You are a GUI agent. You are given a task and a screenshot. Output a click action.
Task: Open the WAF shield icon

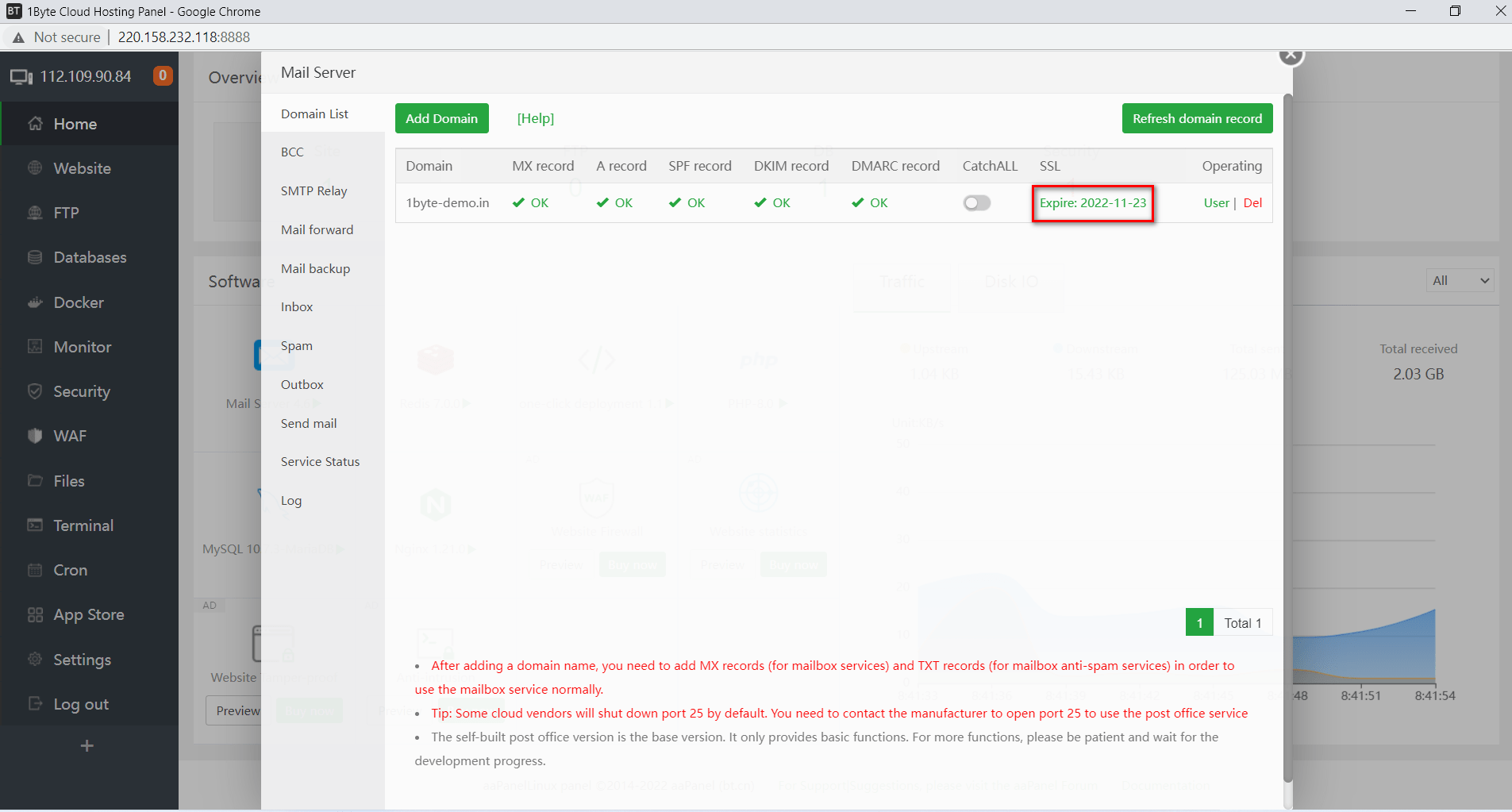35,436
